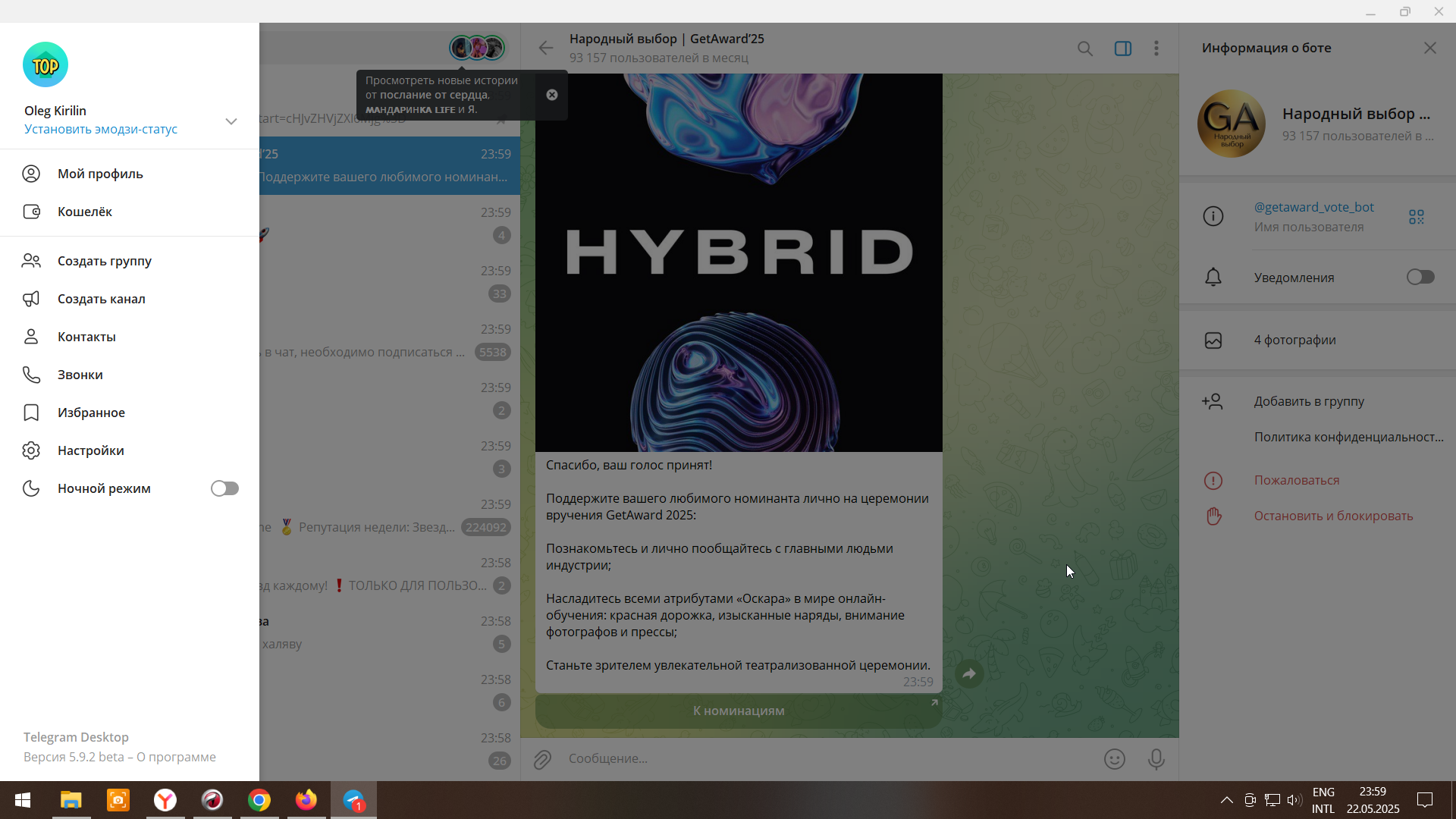Viewport: 1456px width, 819px height.
Task: Open the 'О программе' about link
Action: point(176,757)
